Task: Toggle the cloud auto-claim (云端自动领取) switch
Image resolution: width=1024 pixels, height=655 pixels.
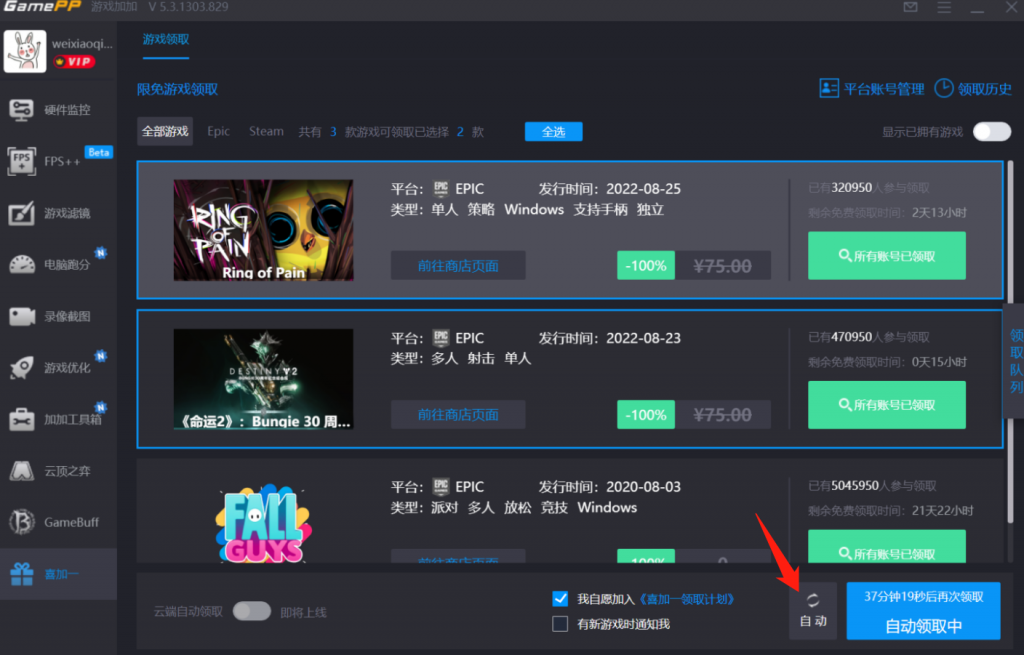Action: point(252,611)
